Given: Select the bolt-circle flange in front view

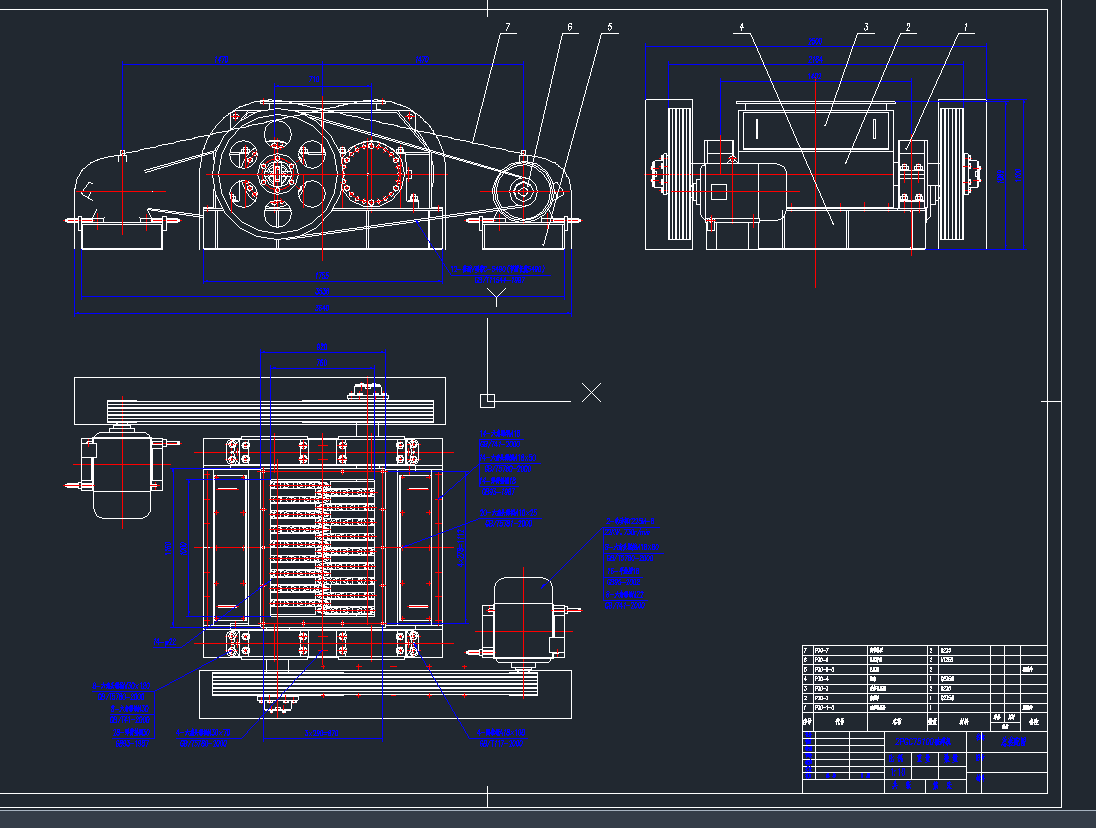Looking at the screenshot, I should click(372, 175).
